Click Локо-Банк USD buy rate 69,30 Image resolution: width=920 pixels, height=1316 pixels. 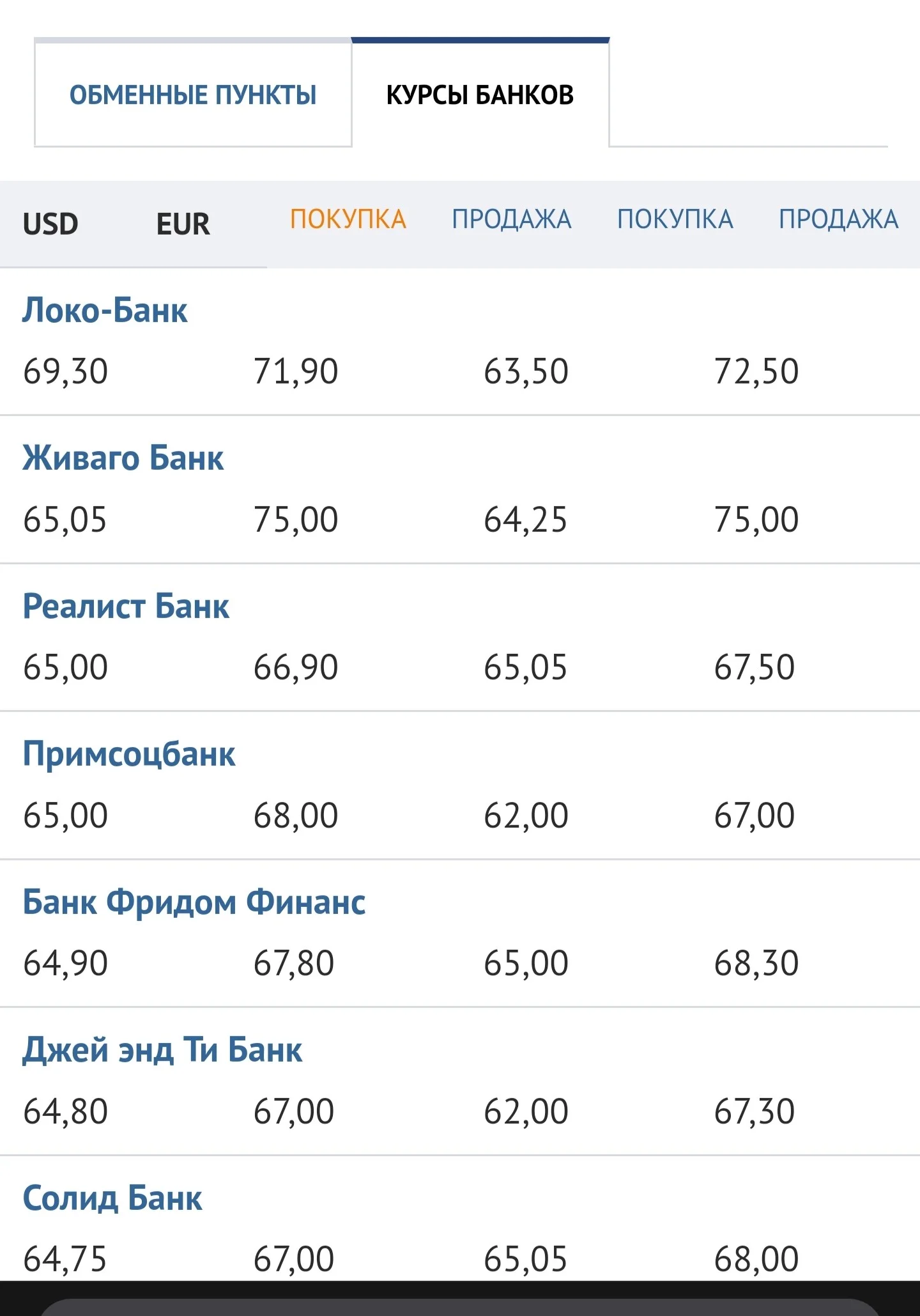(66, 372)
